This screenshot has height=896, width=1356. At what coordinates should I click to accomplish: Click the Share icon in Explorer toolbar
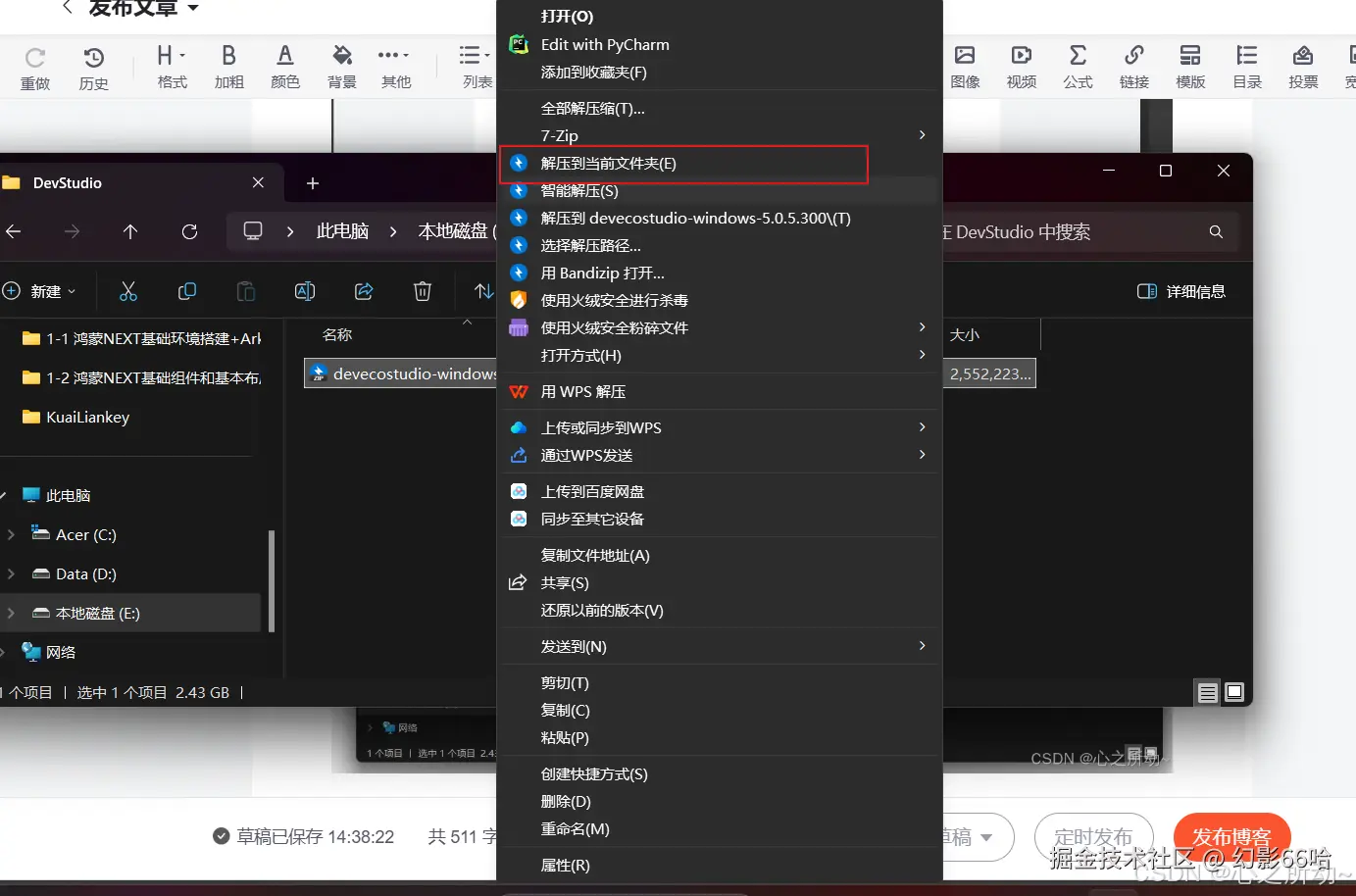tap(364, 291)
